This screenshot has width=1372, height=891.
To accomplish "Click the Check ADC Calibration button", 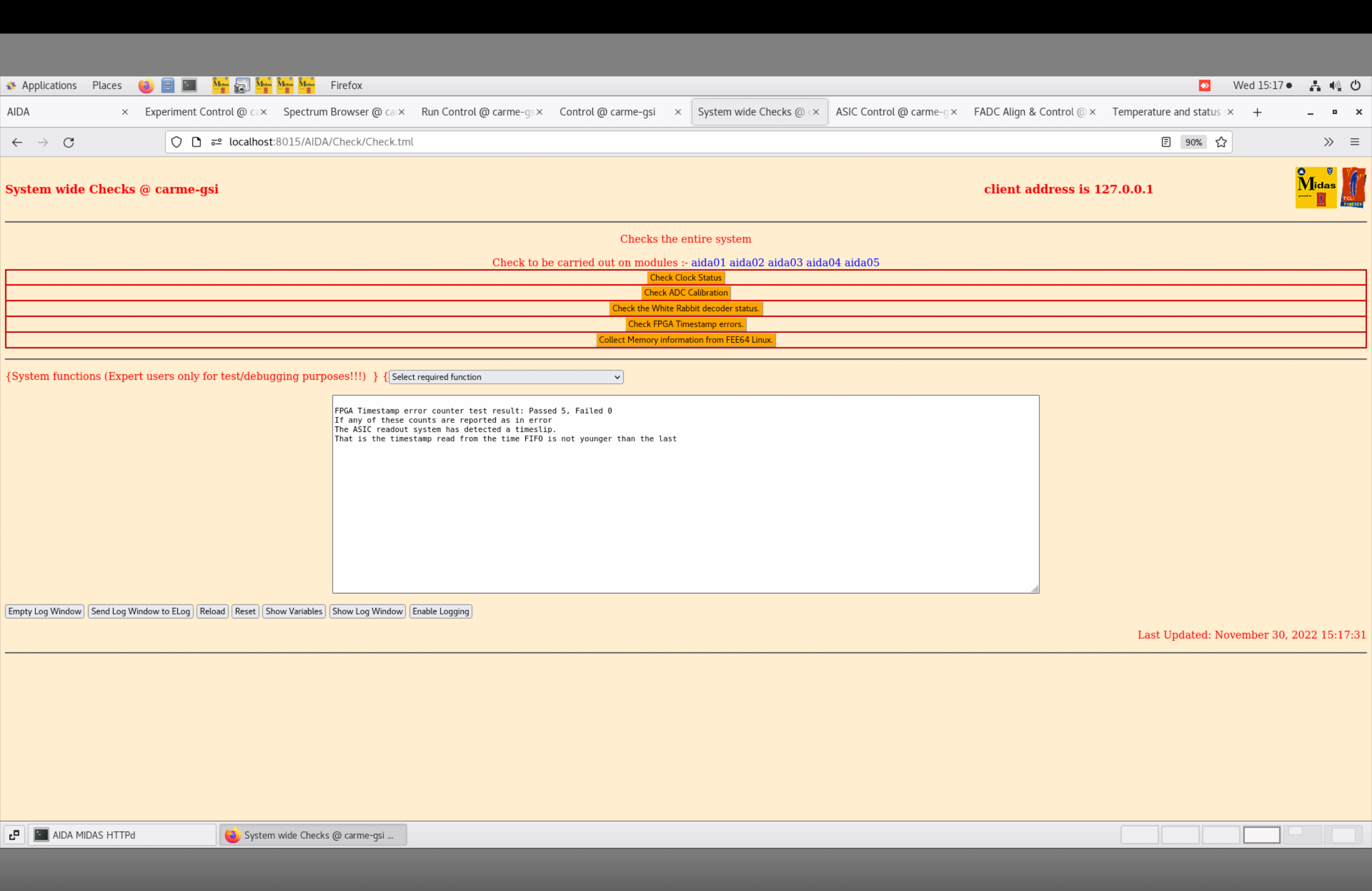I will coord(686,293).
